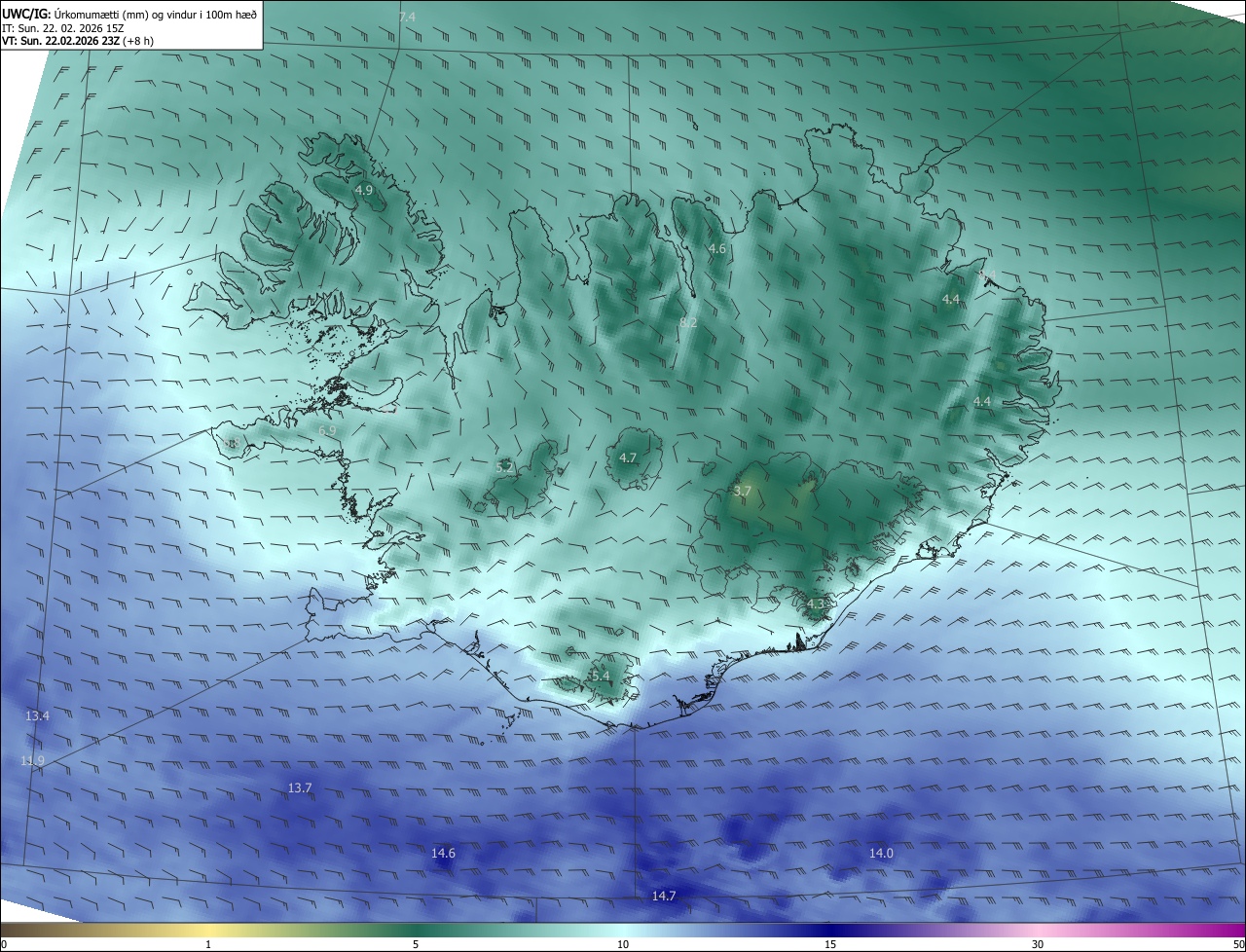Click the 8.2 value on the map
The image size is (1246, 952).
(688, 322)
